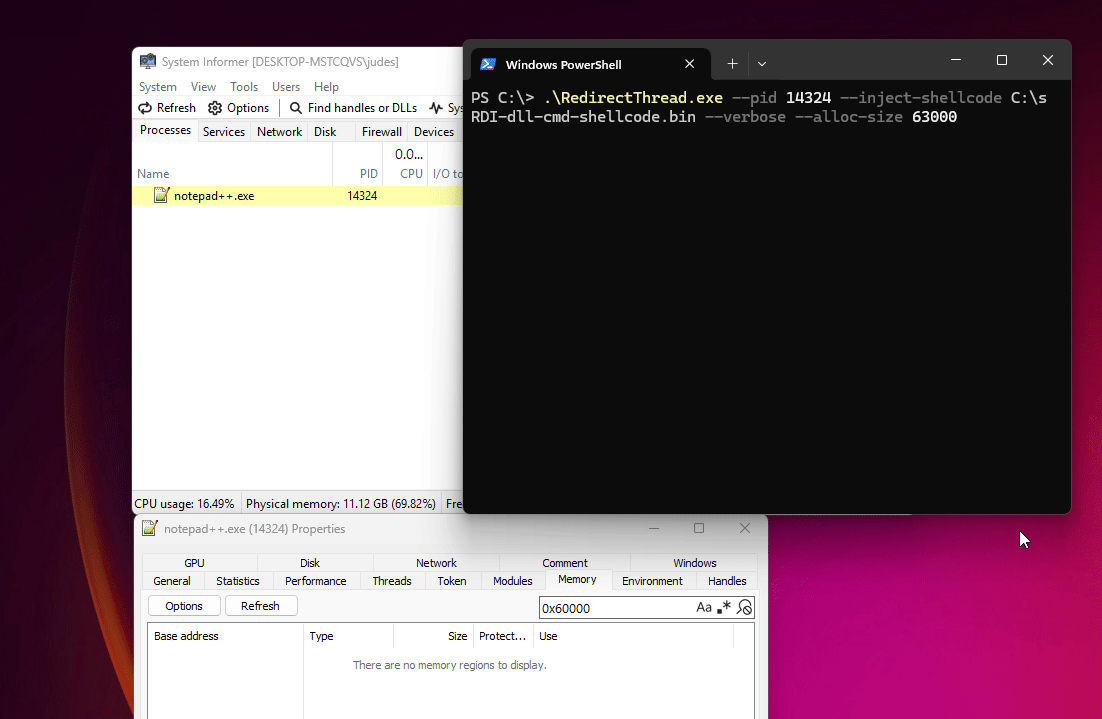Close the Windows PowerShell tab

click(689, 64)
